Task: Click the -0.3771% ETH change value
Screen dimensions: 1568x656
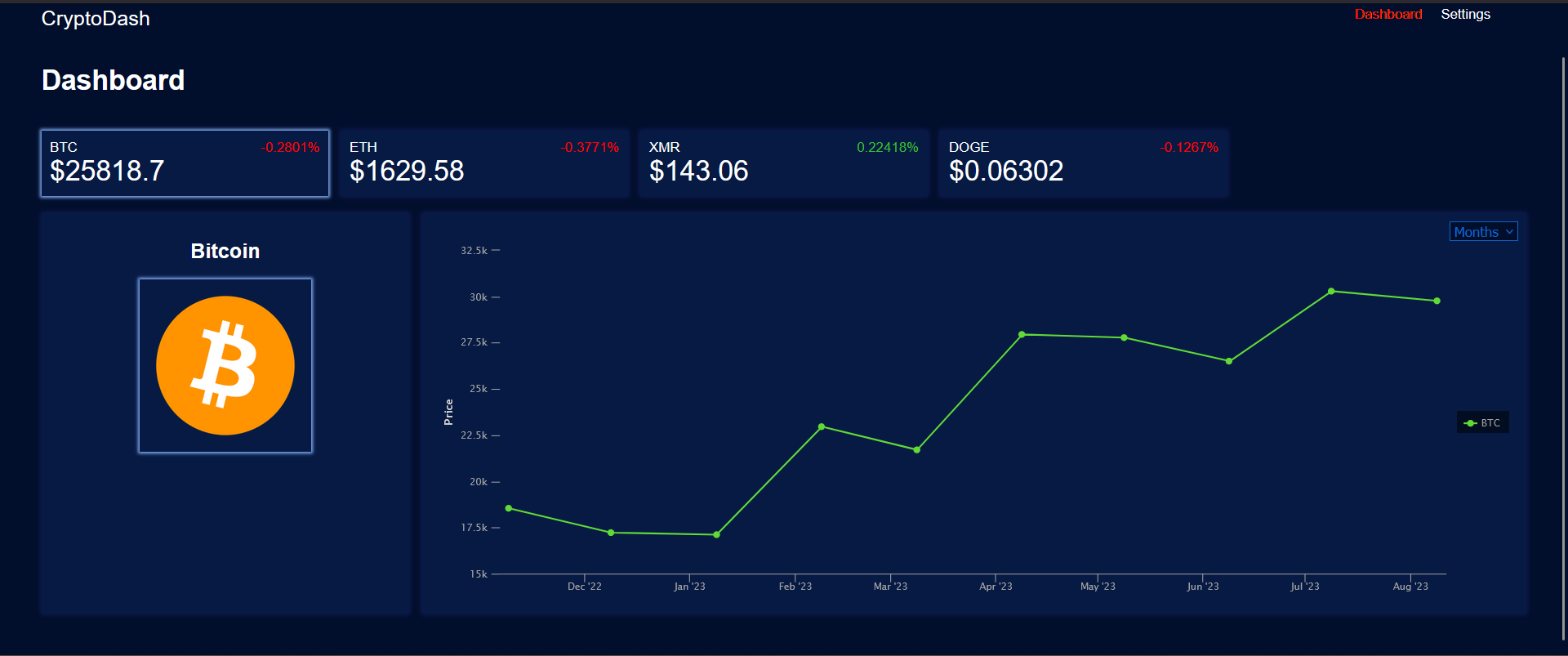Action: [x=590, y=147]
